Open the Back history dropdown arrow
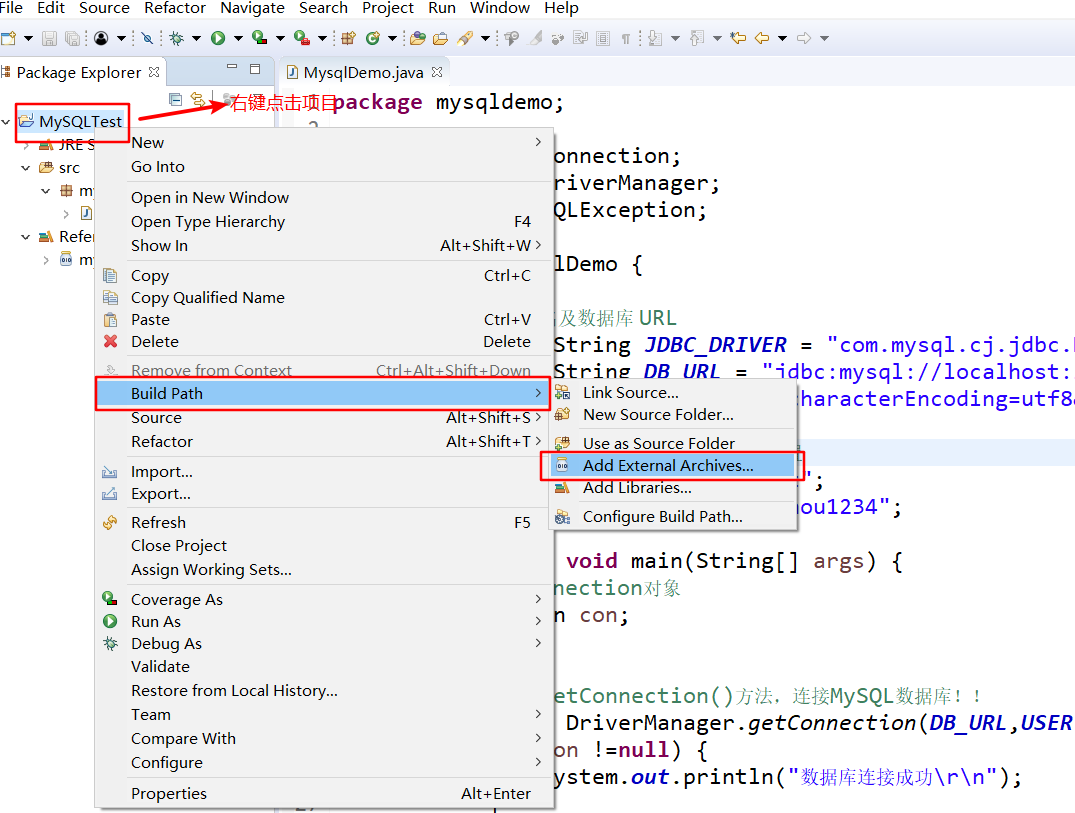1075x813 pixels. 782,38
